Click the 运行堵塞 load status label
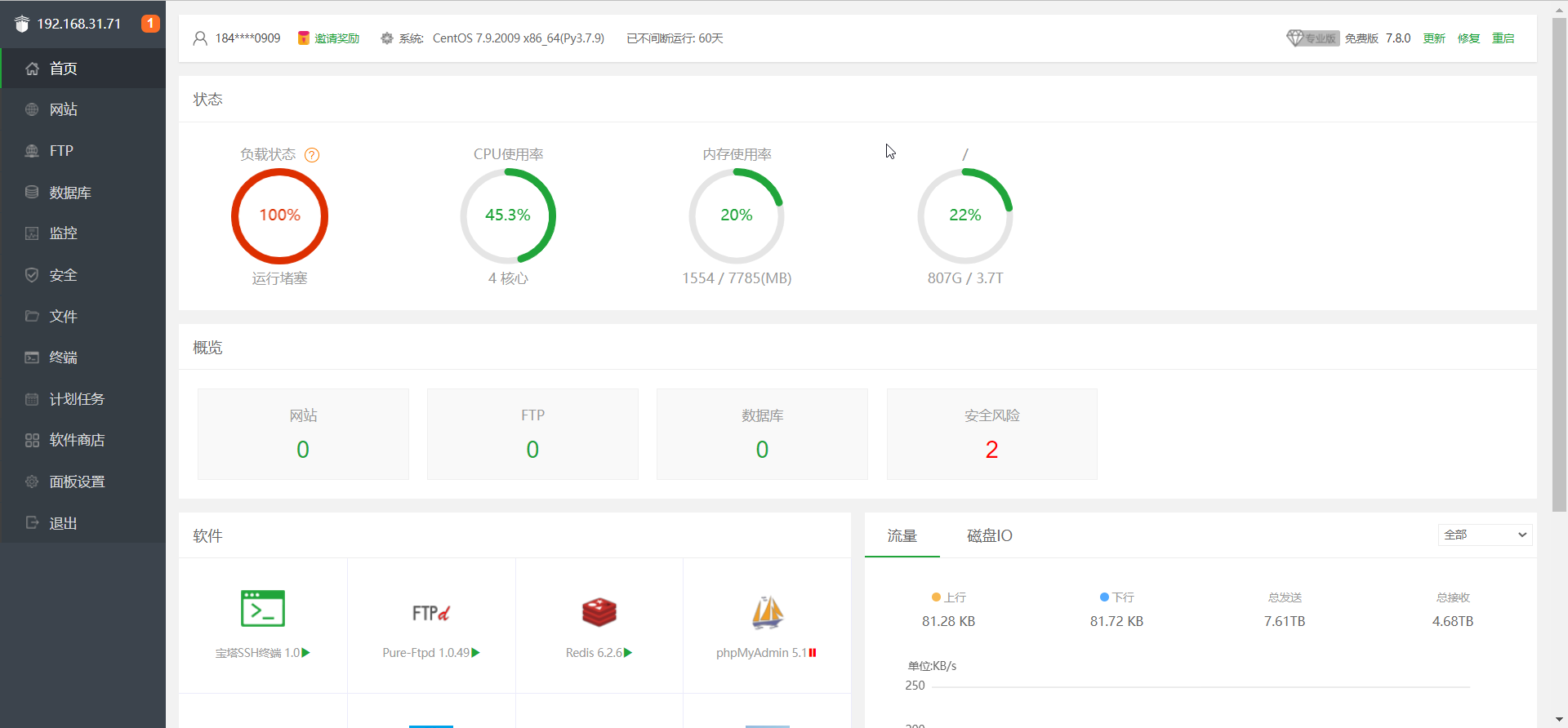1568x728 pixels. pyautogui.click(x=279, y=278)
